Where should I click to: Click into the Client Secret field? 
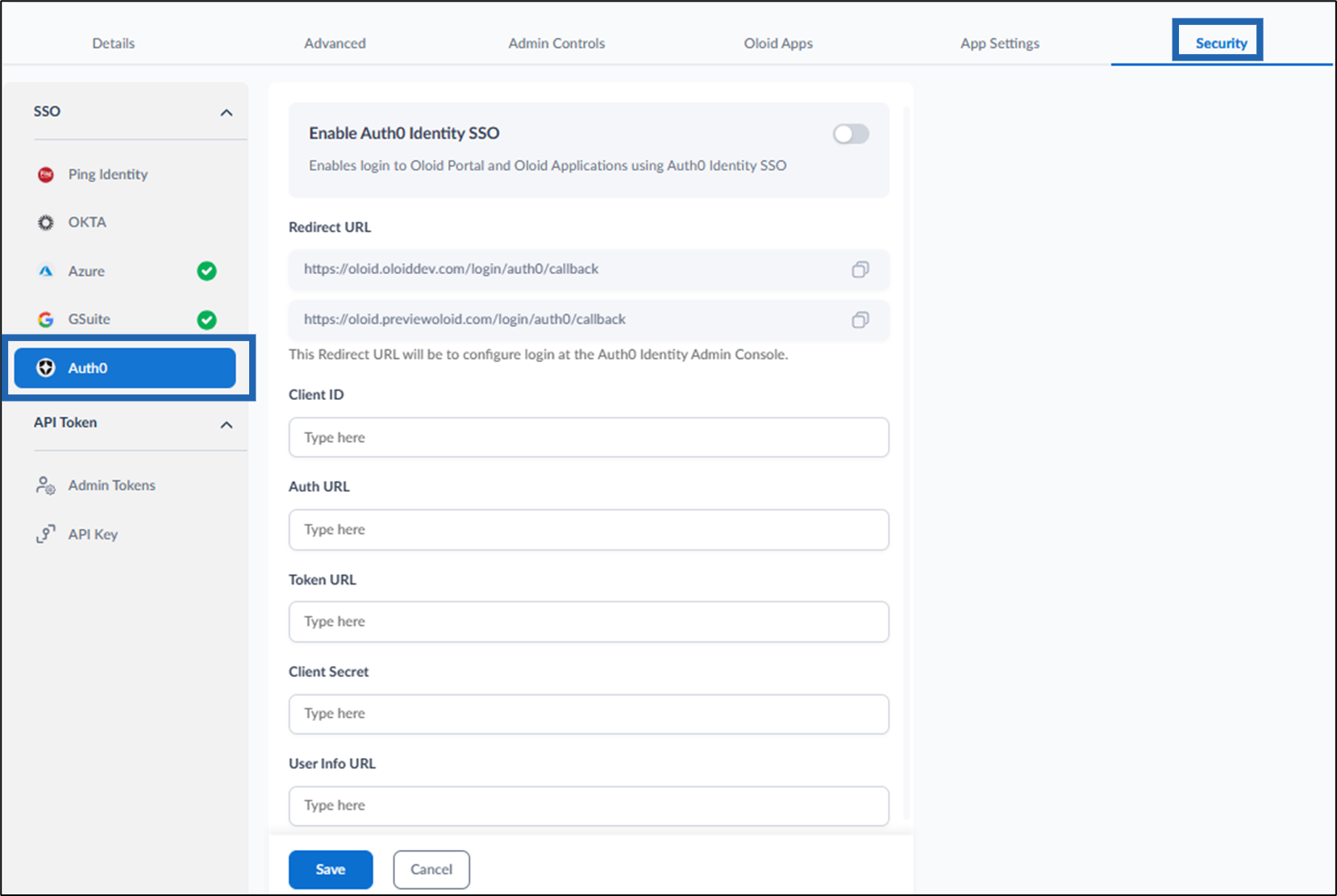point(589,714)
